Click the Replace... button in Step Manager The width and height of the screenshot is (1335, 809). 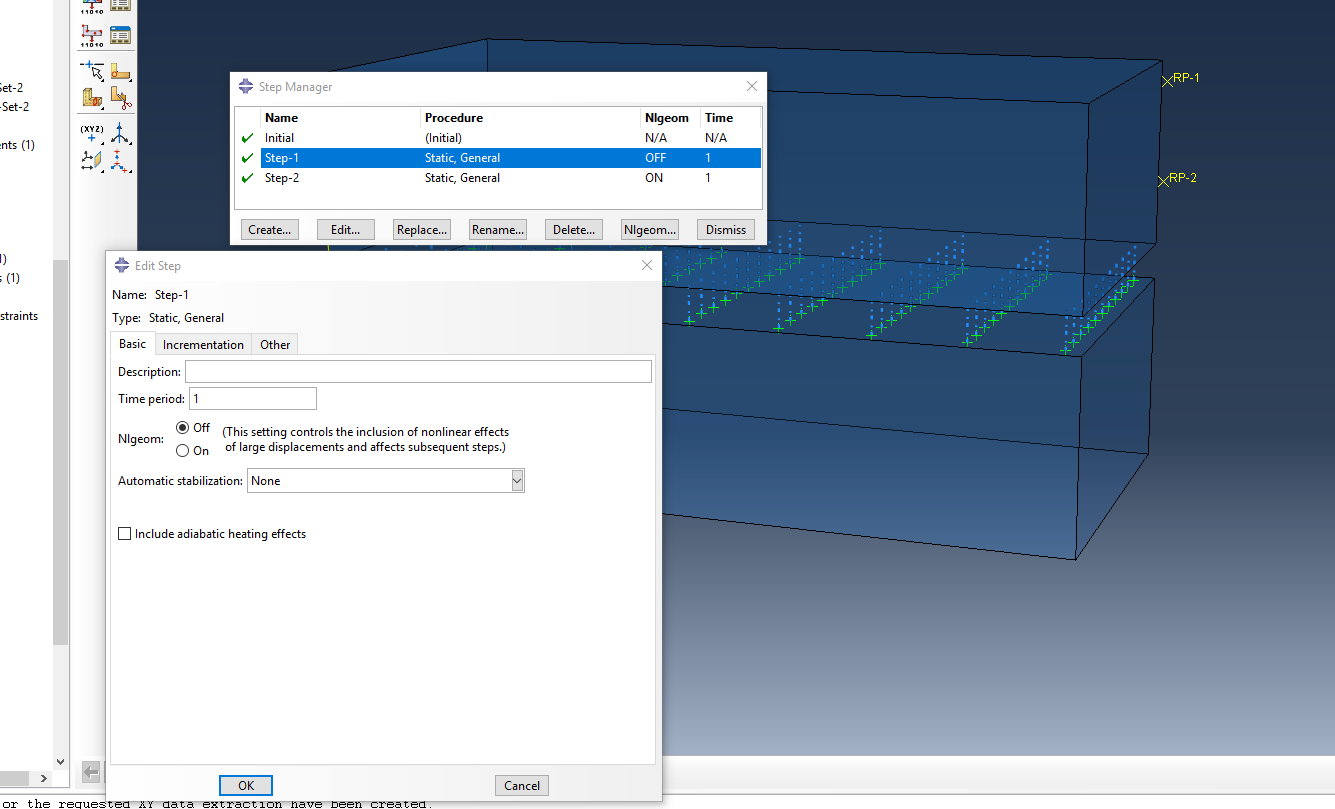pyautogui.click(x=422, y=230)
